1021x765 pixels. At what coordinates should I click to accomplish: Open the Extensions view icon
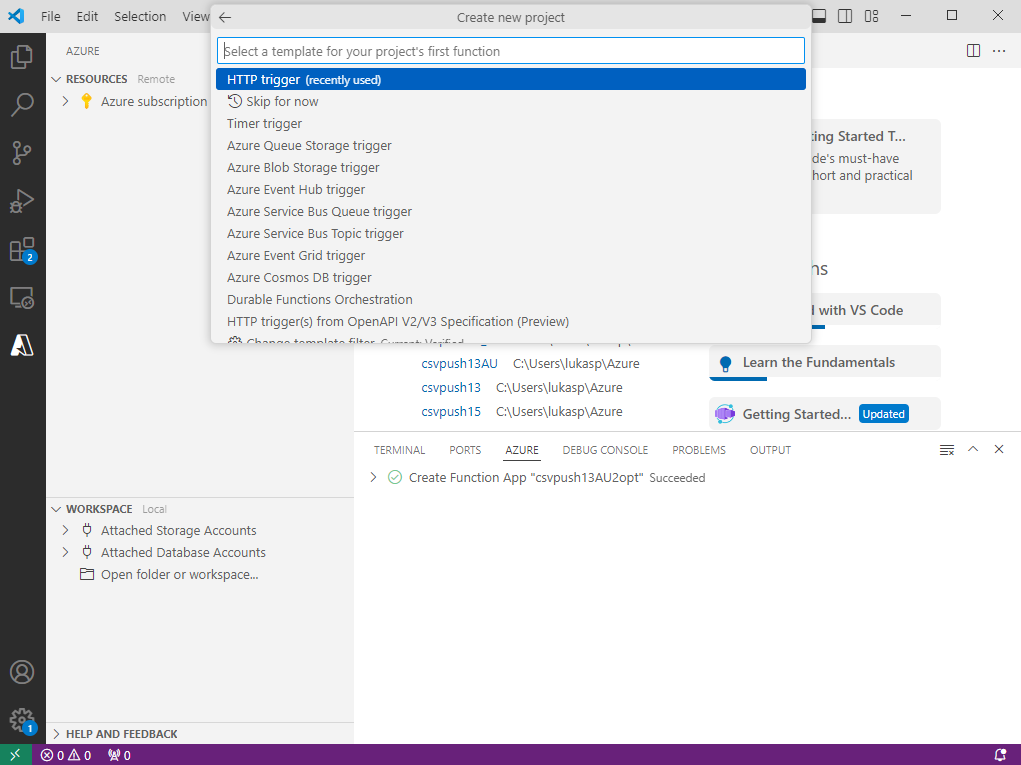(x=22, y=249)
